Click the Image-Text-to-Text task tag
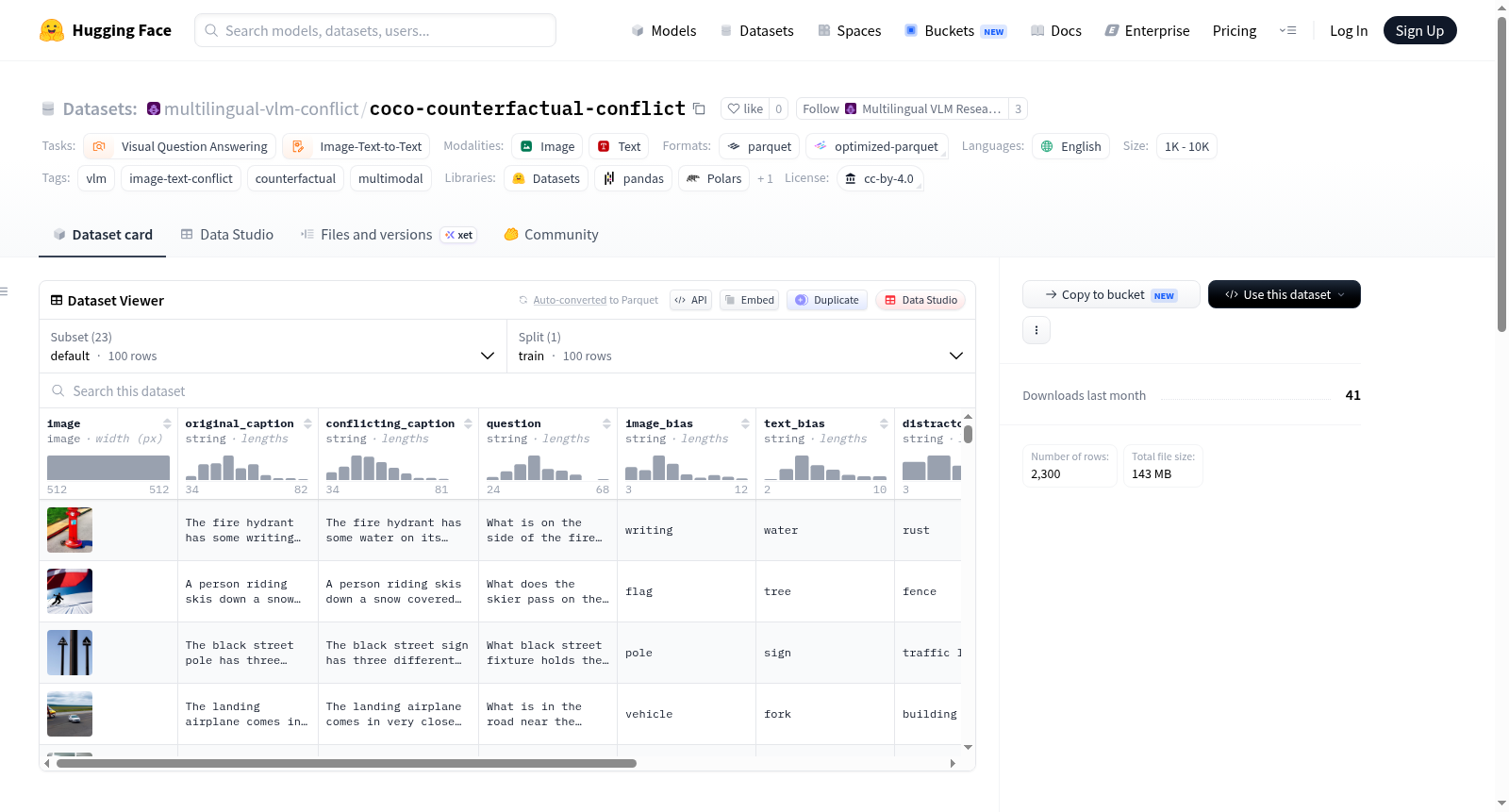 click(x=357, y=146)
